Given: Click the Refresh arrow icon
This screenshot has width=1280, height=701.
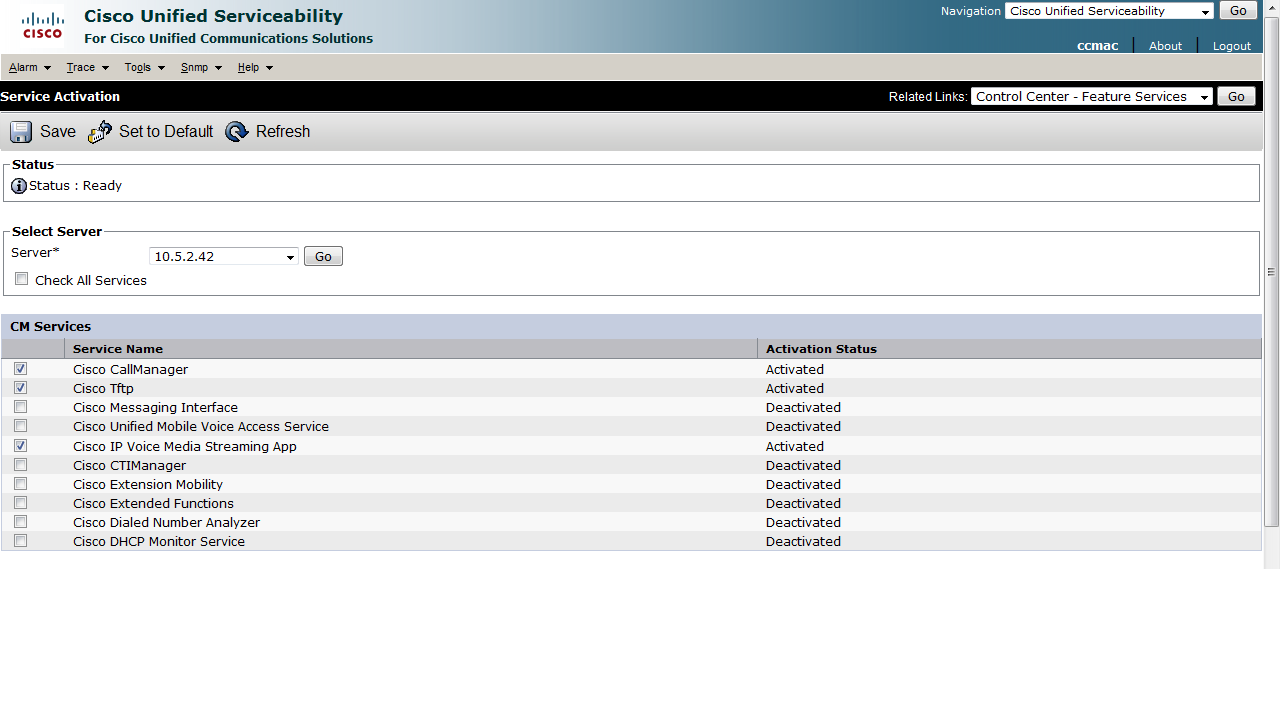Looking at the screenshot, I should (237, 132).
